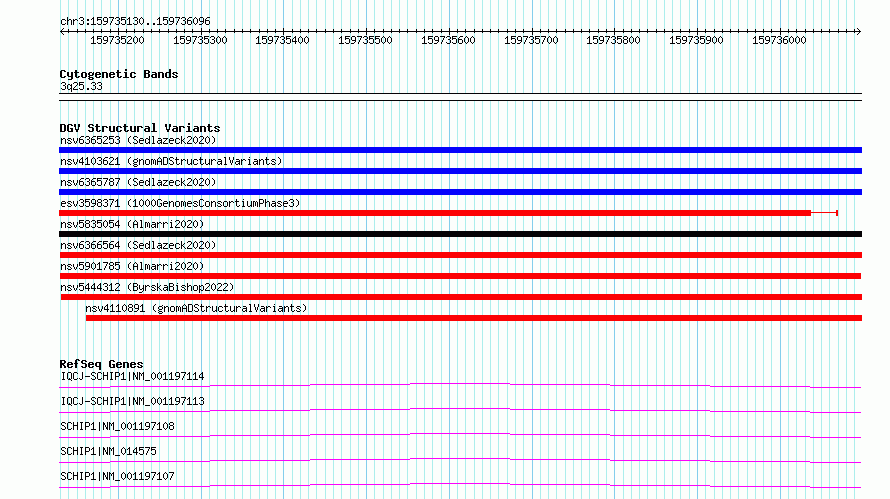Click ruler position 159736000
The height and width of the screenshot is (499, 890).
point(779,40)
